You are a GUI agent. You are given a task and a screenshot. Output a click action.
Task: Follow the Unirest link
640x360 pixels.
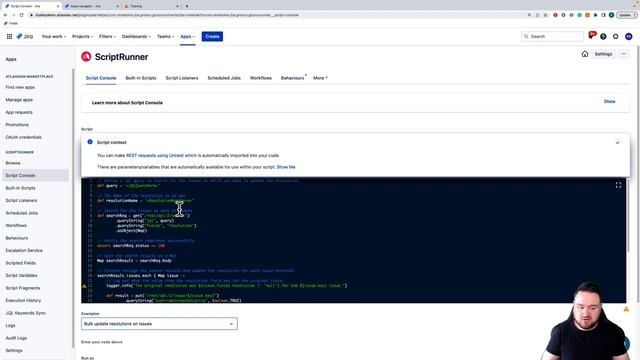click(x=176, y=156)
